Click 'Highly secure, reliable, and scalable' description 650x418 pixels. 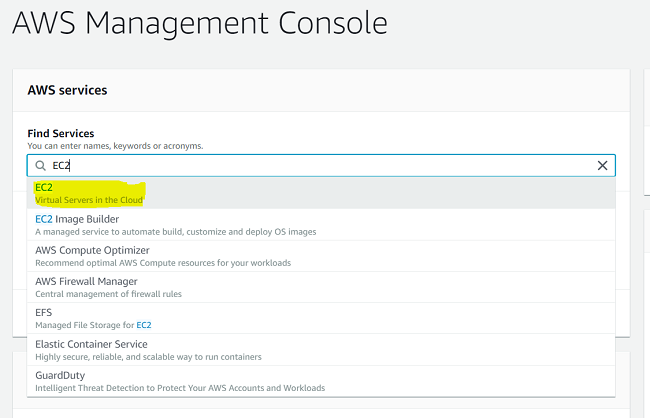coord(148,357)
